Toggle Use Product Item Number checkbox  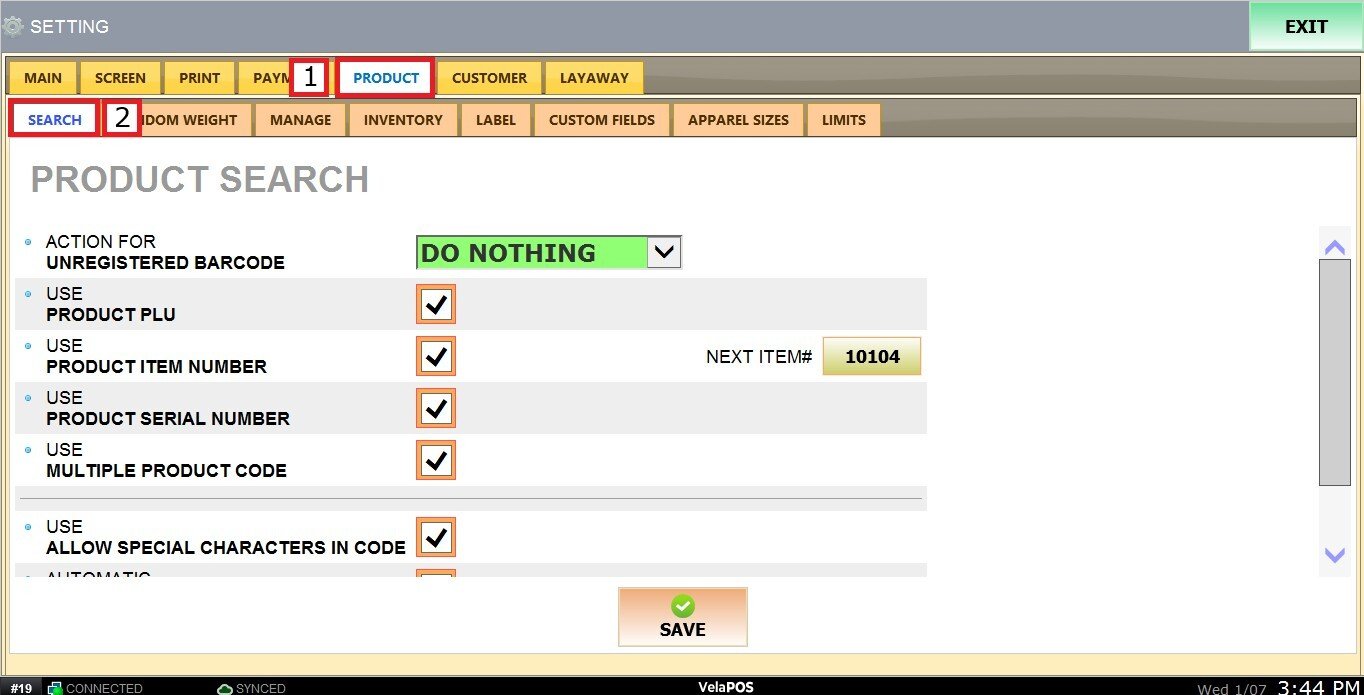tap(436, 356)
